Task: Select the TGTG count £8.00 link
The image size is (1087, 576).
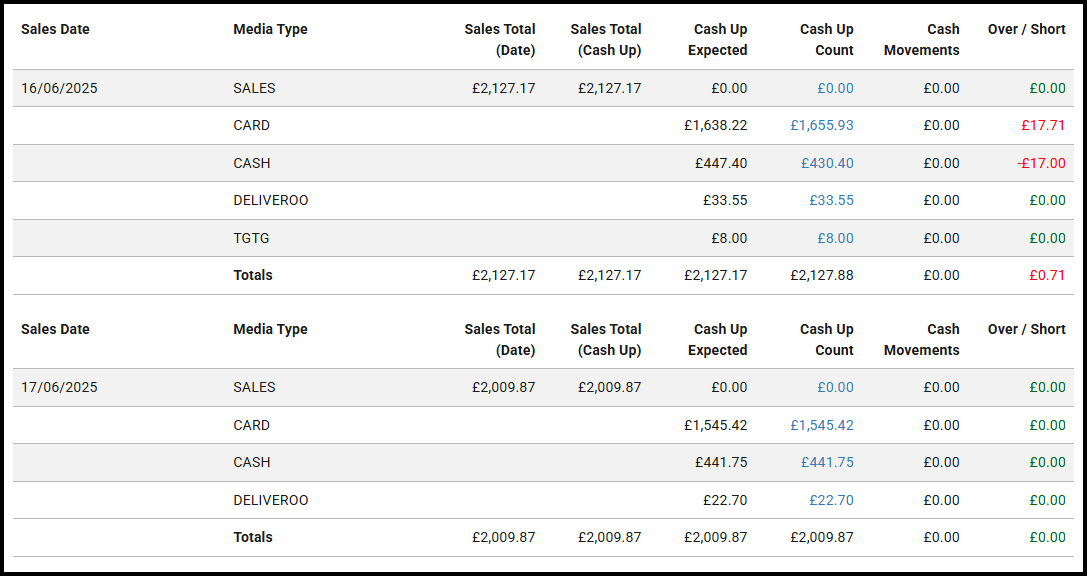Action: (835, 238)
